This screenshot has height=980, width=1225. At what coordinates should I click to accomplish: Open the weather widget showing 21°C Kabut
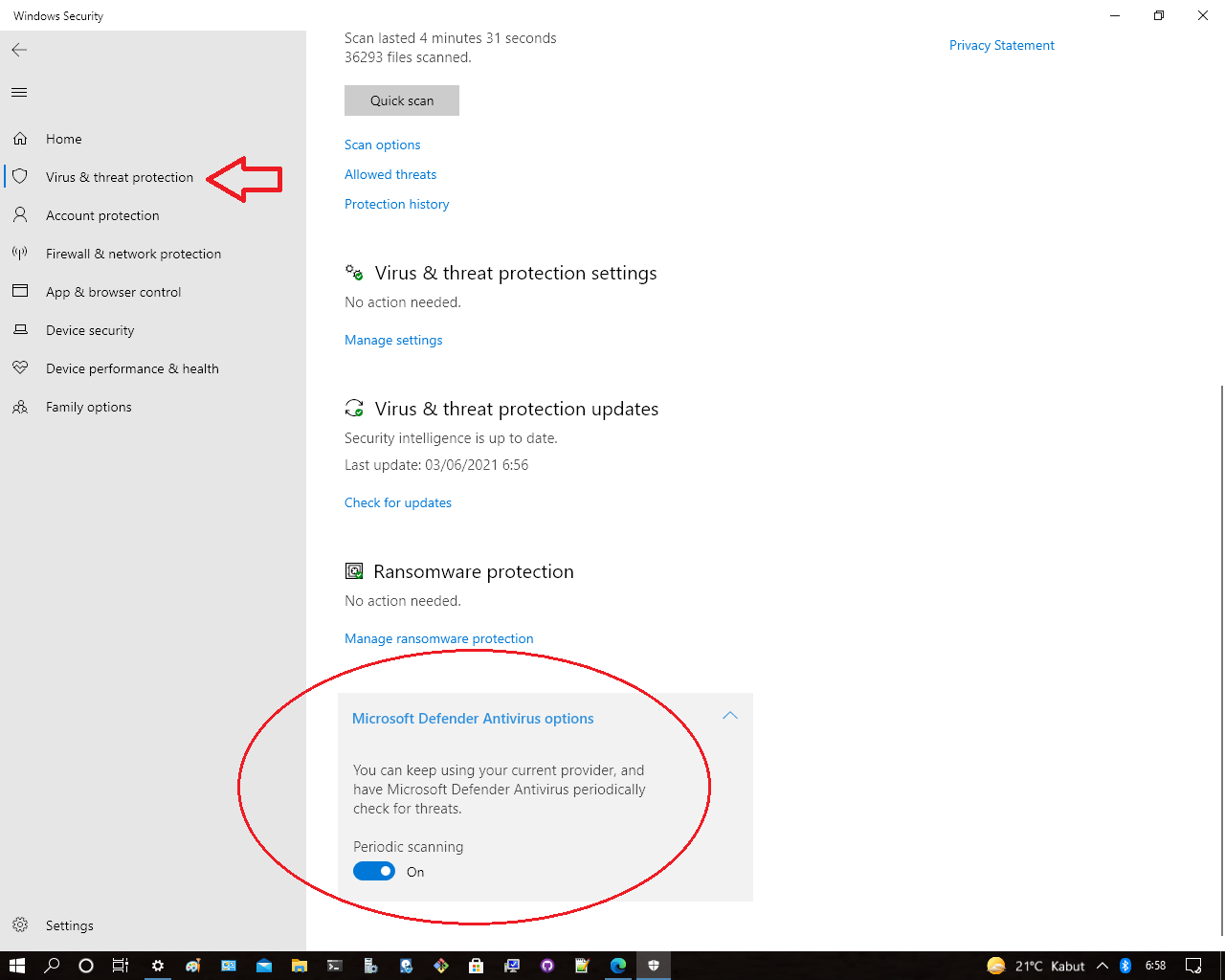pos(1036,966)
